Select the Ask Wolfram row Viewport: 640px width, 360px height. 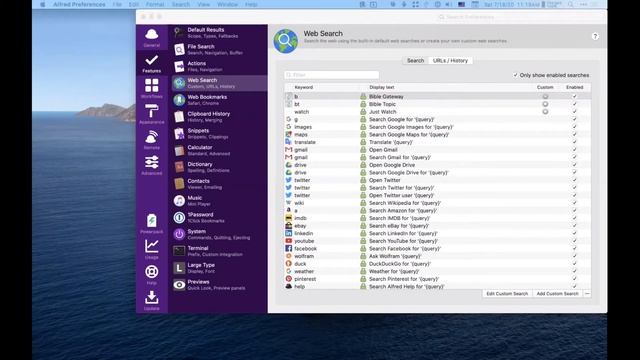point(437,256)
